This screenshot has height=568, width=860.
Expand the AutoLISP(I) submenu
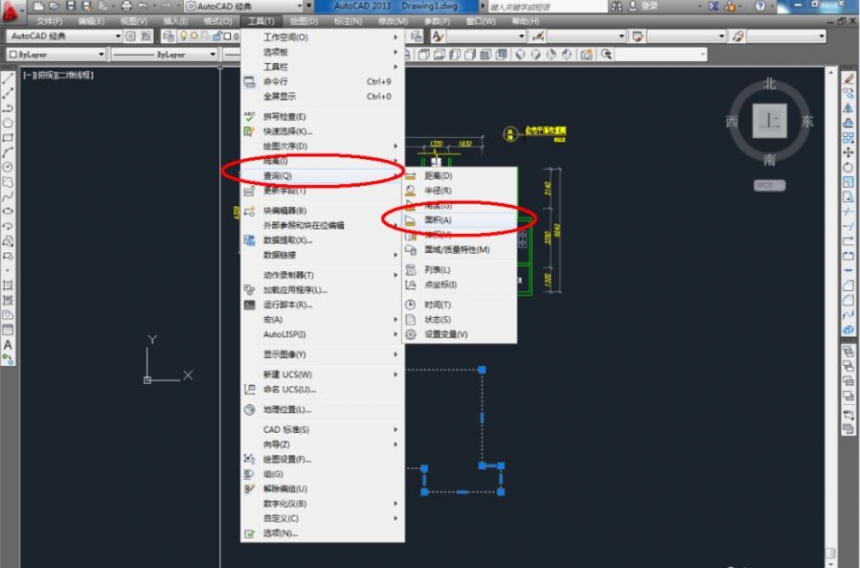tap(322, 334)
